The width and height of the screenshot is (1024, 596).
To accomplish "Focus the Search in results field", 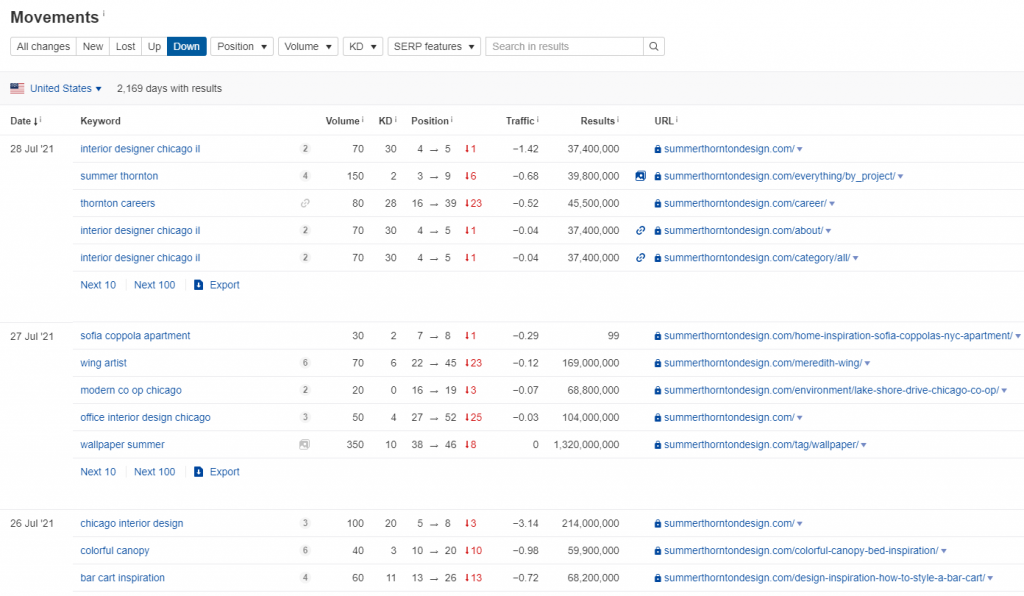I will pyautogui.click(x=565, y=46).
